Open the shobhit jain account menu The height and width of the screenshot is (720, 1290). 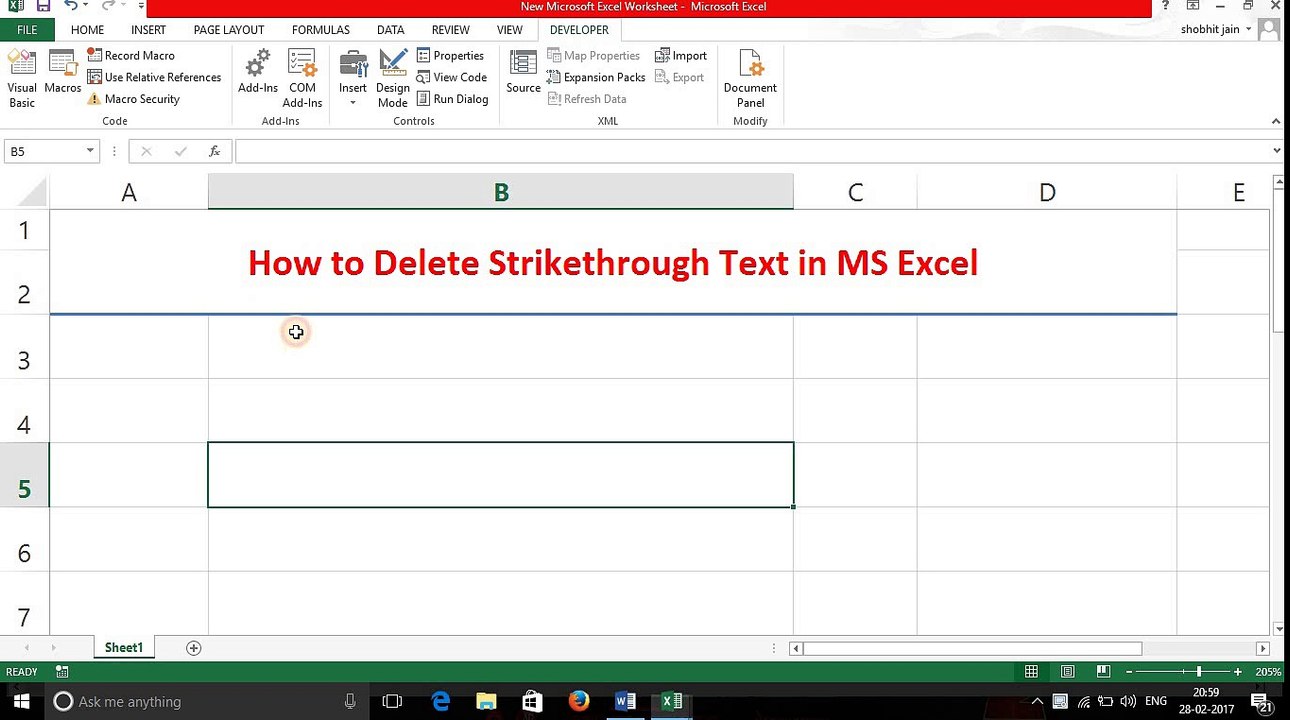point(1216,30)
